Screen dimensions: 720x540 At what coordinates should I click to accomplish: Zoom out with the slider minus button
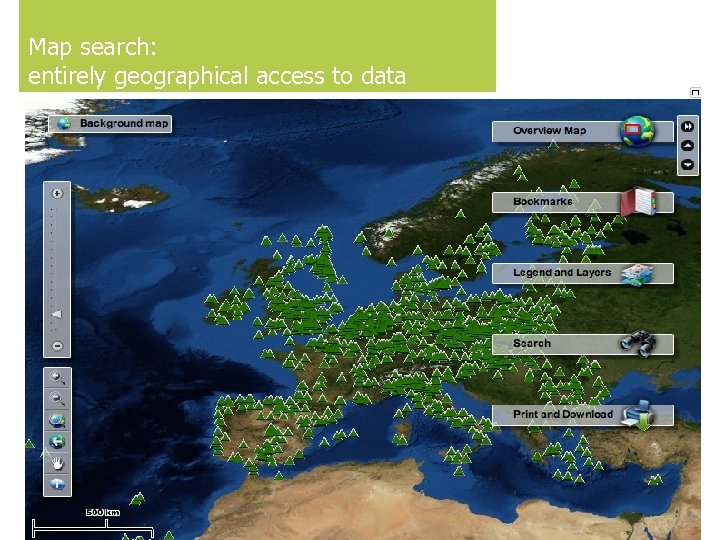57,346
